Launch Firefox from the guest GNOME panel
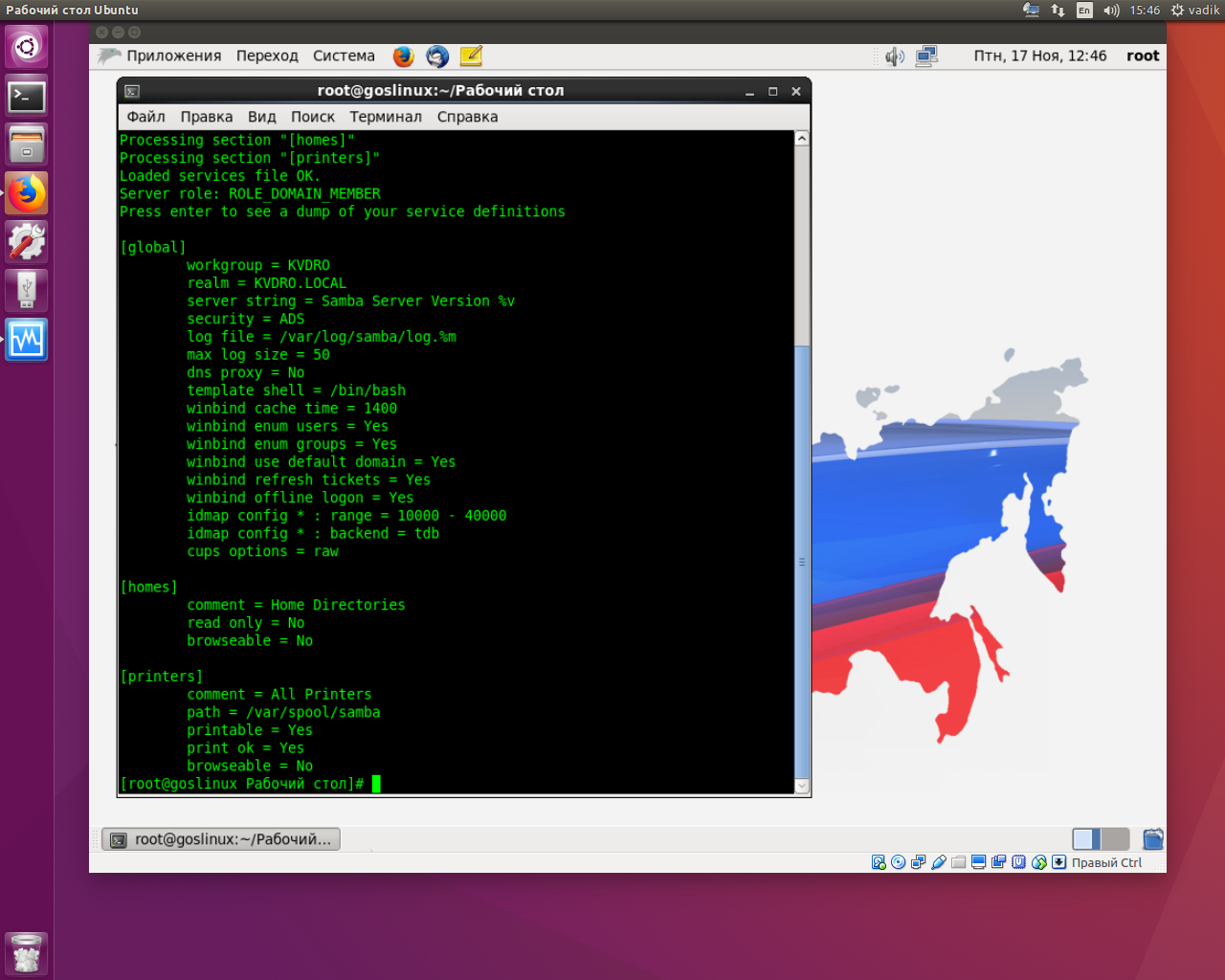This screenshot has width=1225, height=980. coord(404,56)
